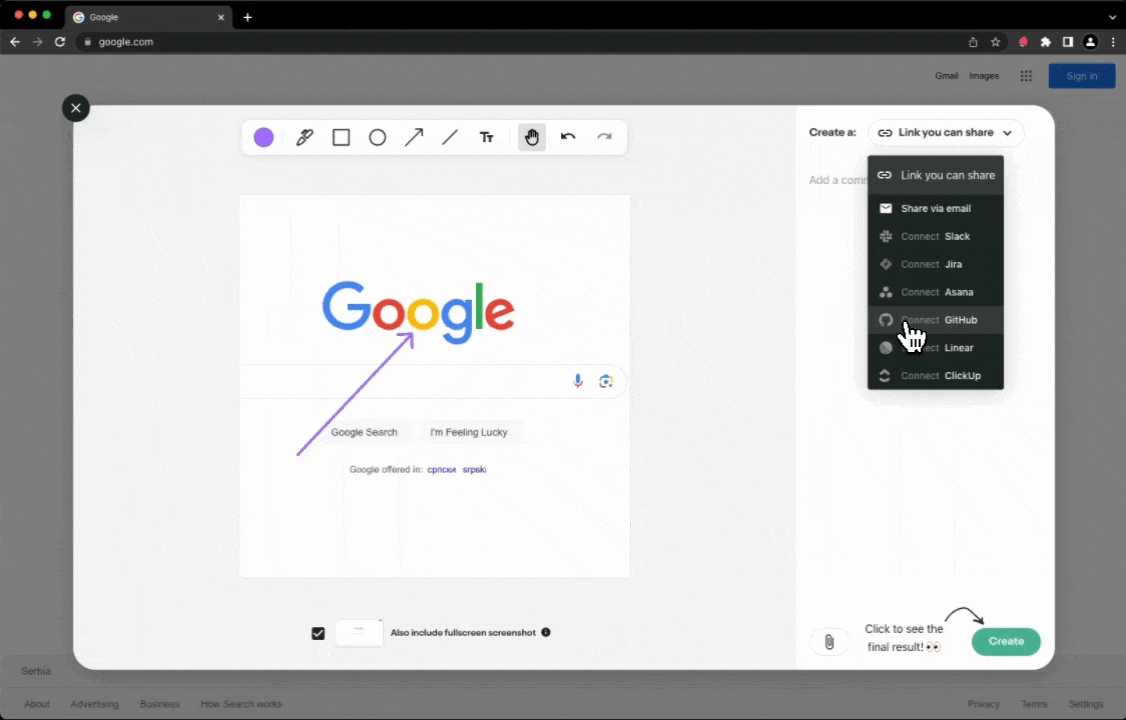1126x720 pixels.
Task: Select the circle shape tool
Action: coord(377,138)
